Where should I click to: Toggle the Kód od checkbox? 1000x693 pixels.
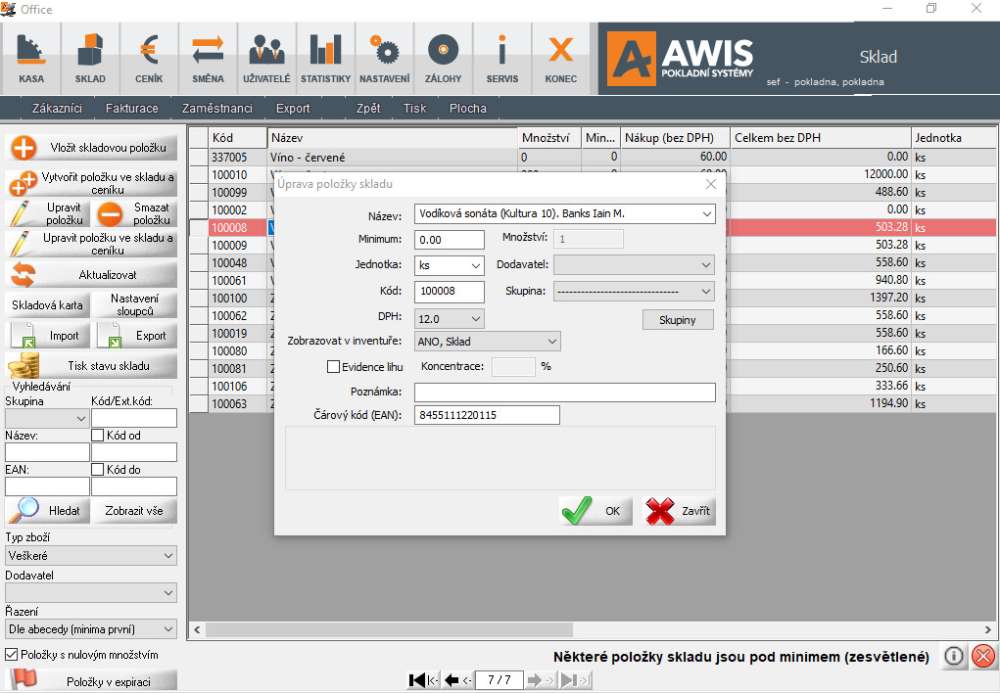pos(98,435)
